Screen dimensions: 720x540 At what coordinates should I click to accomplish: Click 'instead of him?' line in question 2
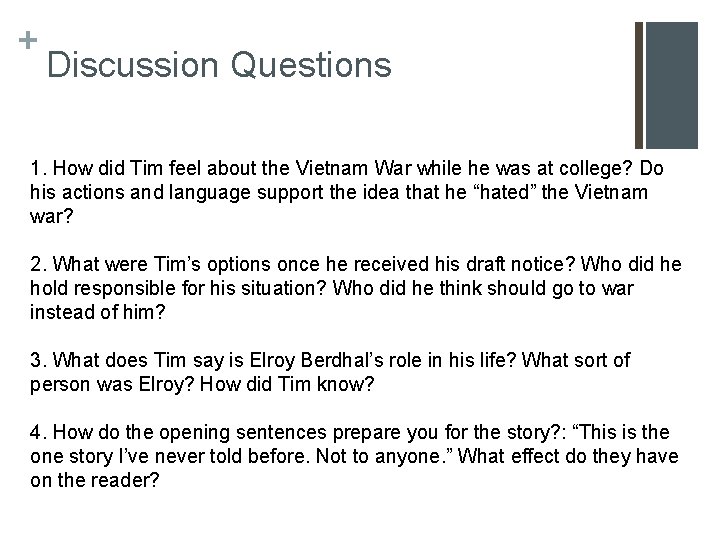click(97, 312)
